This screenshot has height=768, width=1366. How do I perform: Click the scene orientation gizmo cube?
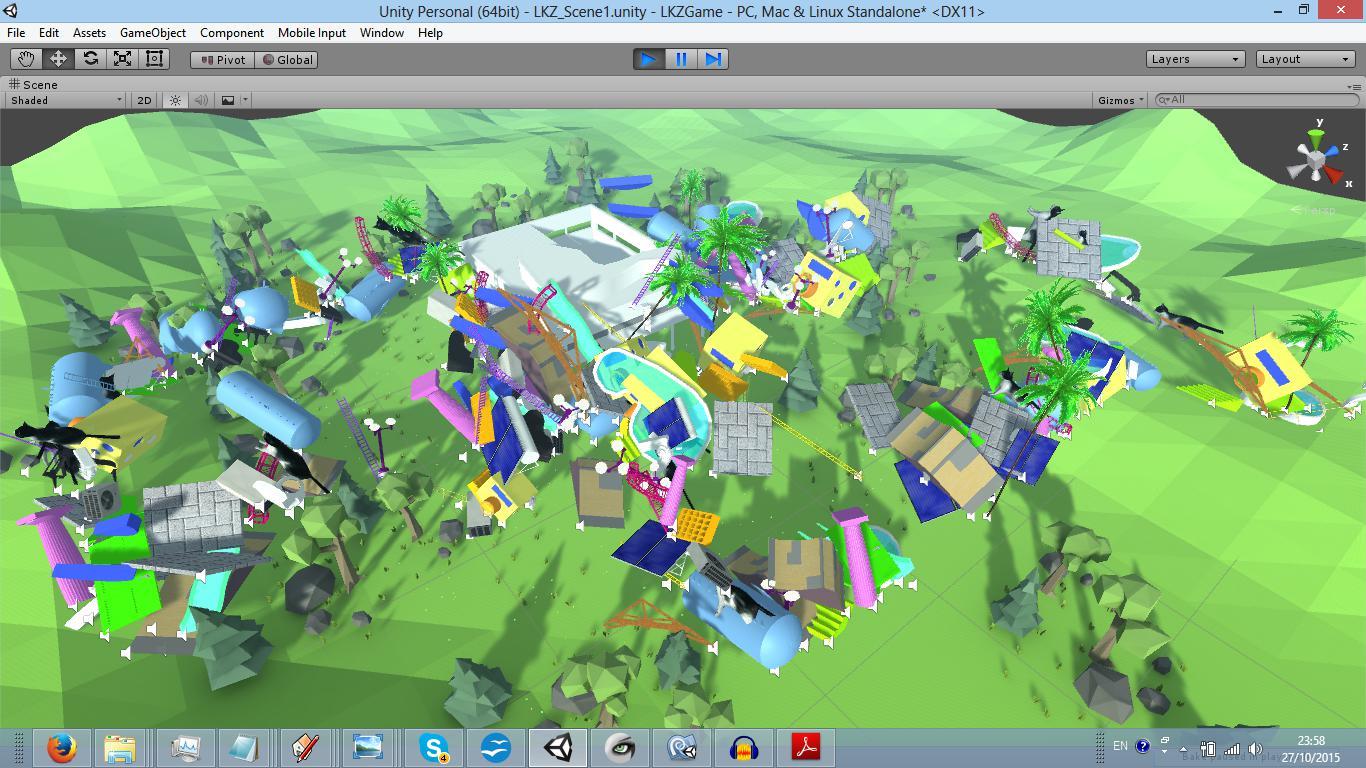(x=1316, y=159)
